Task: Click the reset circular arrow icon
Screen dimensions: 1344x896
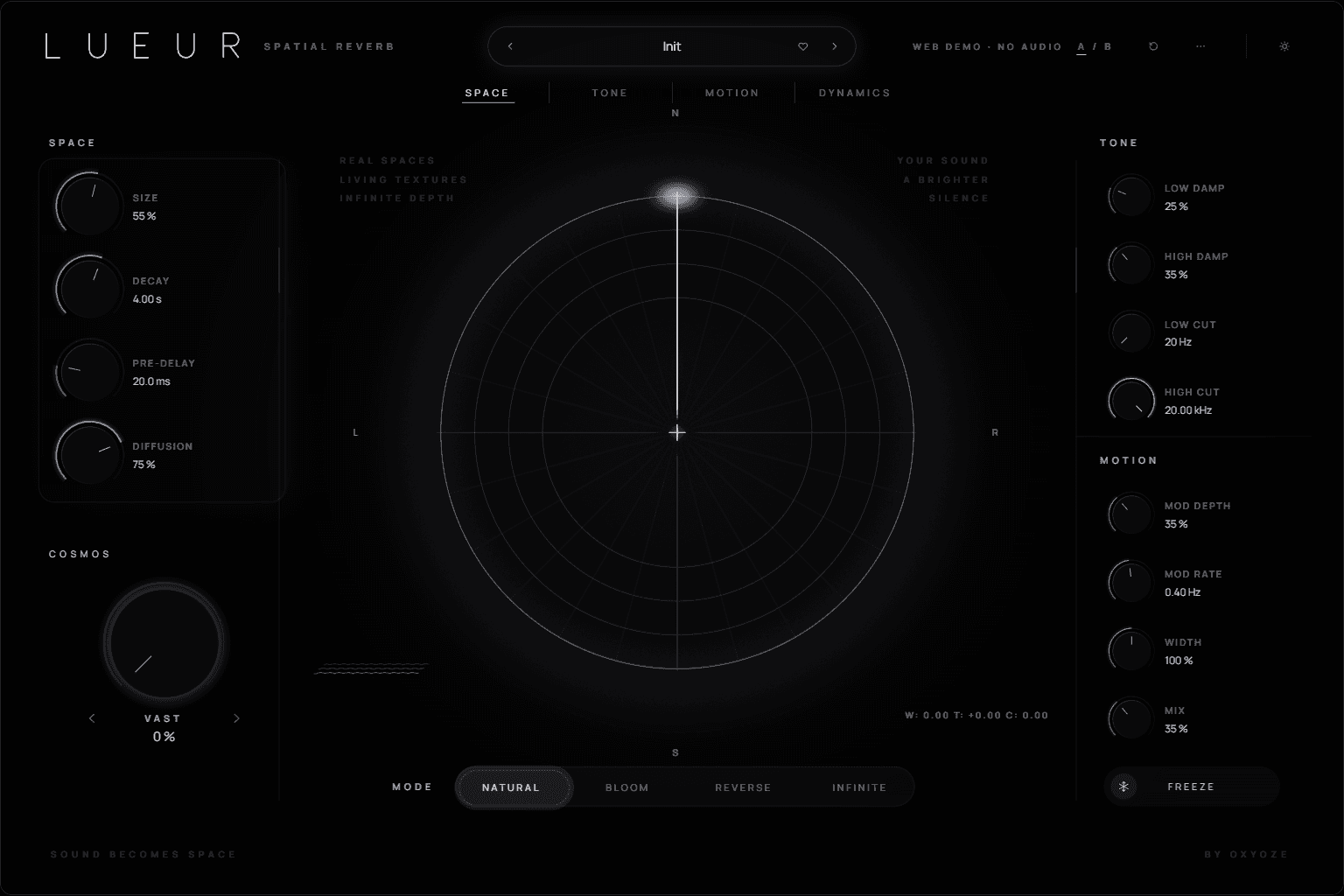Action: click(x=1153, y=46)
